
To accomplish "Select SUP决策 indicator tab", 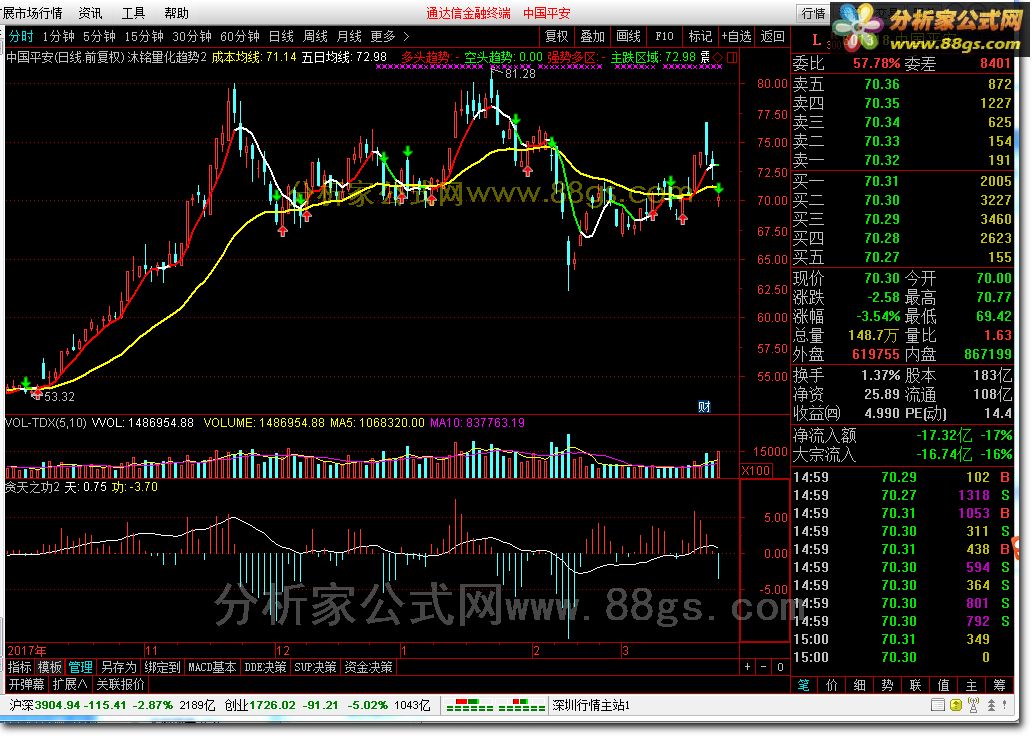I will click(x=315, y=667).
